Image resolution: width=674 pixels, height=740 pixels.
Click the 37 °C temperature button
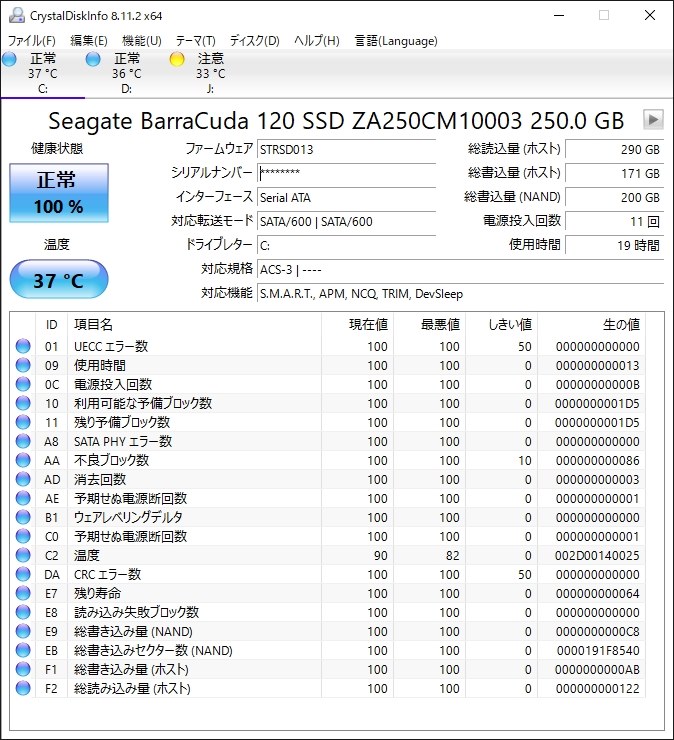click(59, 280)
